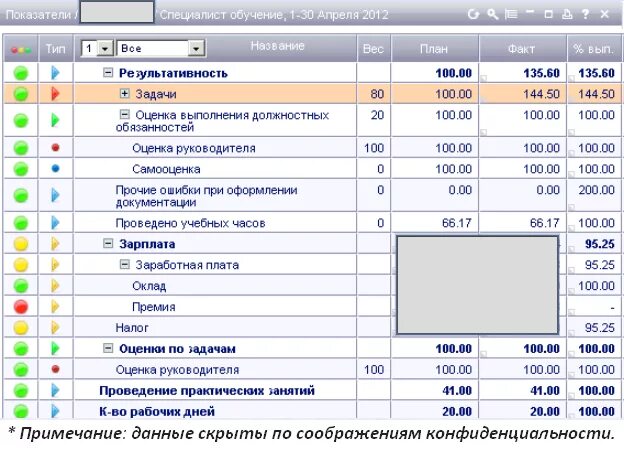Screen dimensions: 624x452
Task: Click the list view icon in title bar
Action: (511, 14)
